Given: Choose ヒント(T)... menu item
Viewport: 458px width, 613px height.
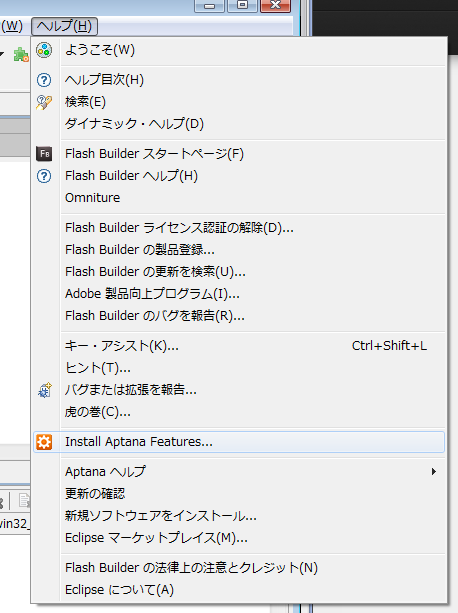Looking at the screenshot, I should pos(239,368).
